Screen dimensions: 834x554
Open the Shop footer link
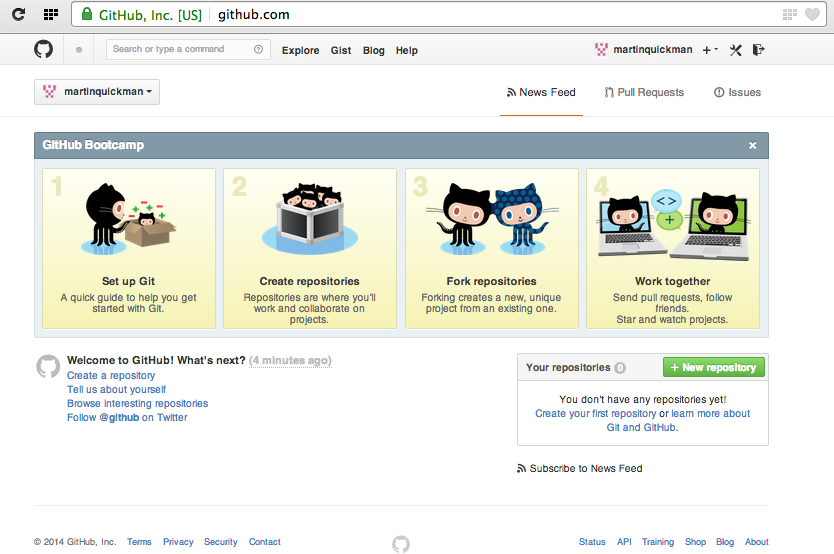[x=695, y=542]
